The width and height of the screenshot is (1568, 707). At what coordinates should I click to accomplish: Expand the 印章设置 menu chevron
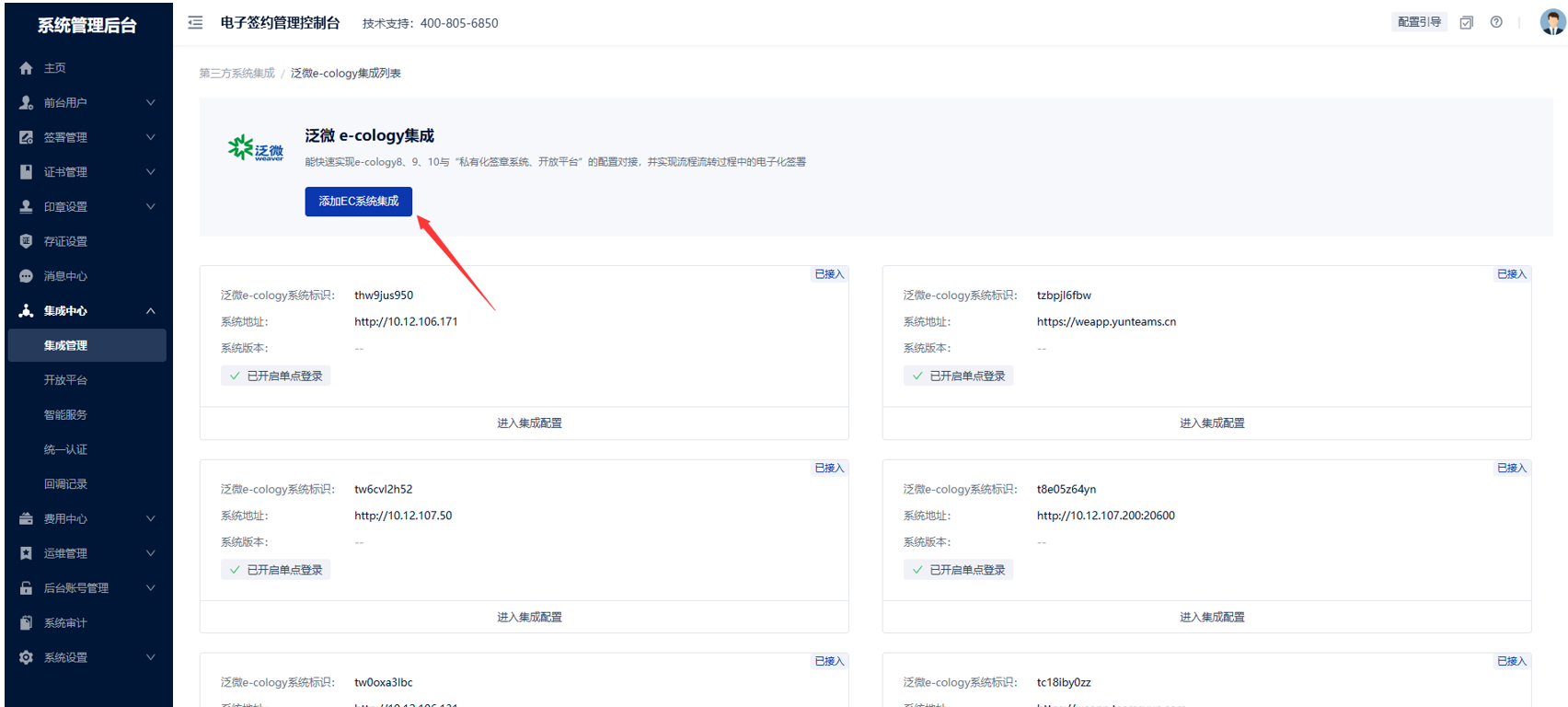pyautogui.click(x=150, y=207)
